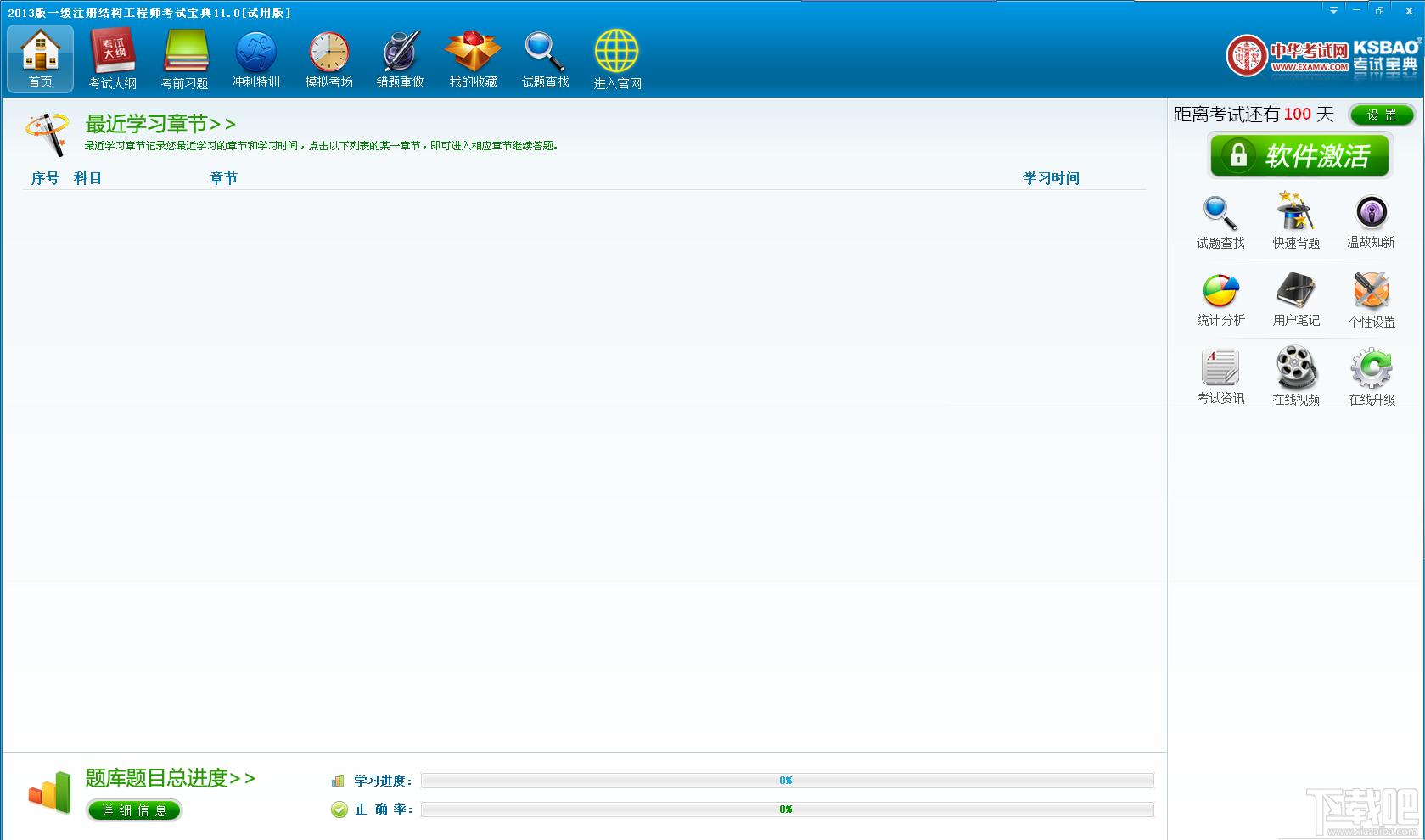The height and width of the screenshot is (840, 1425).
Task: Click the green 软件激活 activation button
Action: point(1299,156)
